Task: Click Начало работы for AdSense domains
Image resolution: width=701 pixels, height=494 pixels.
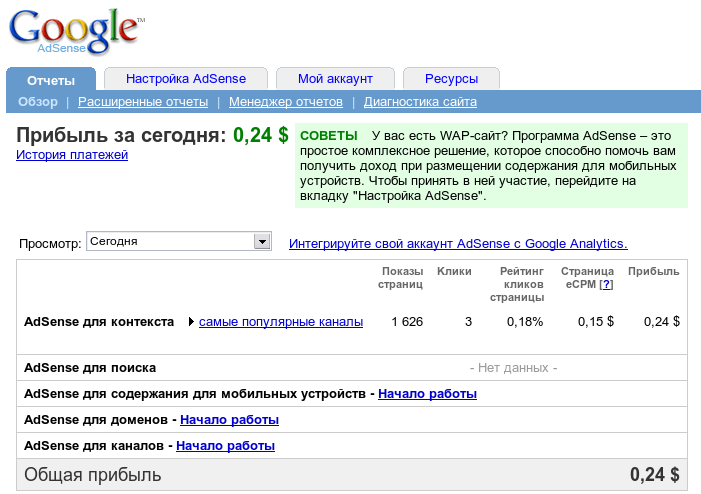Action: point(229,420)
